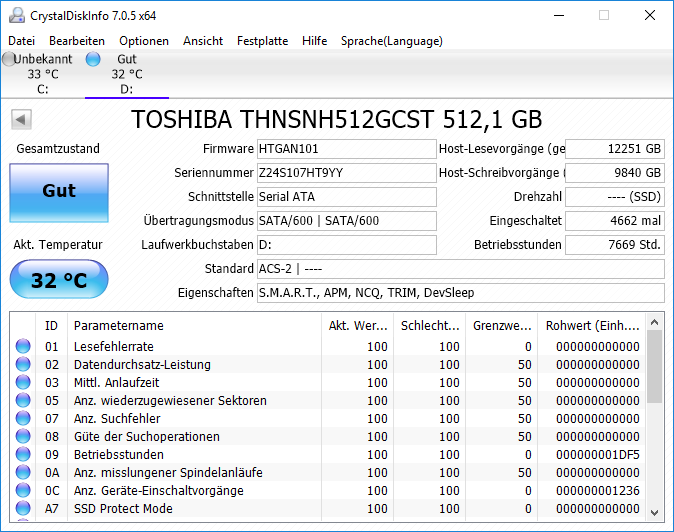Open the Sprache(Language) menu
The width and height of the screenshot is (674, 532).
(x=392, y=41)
